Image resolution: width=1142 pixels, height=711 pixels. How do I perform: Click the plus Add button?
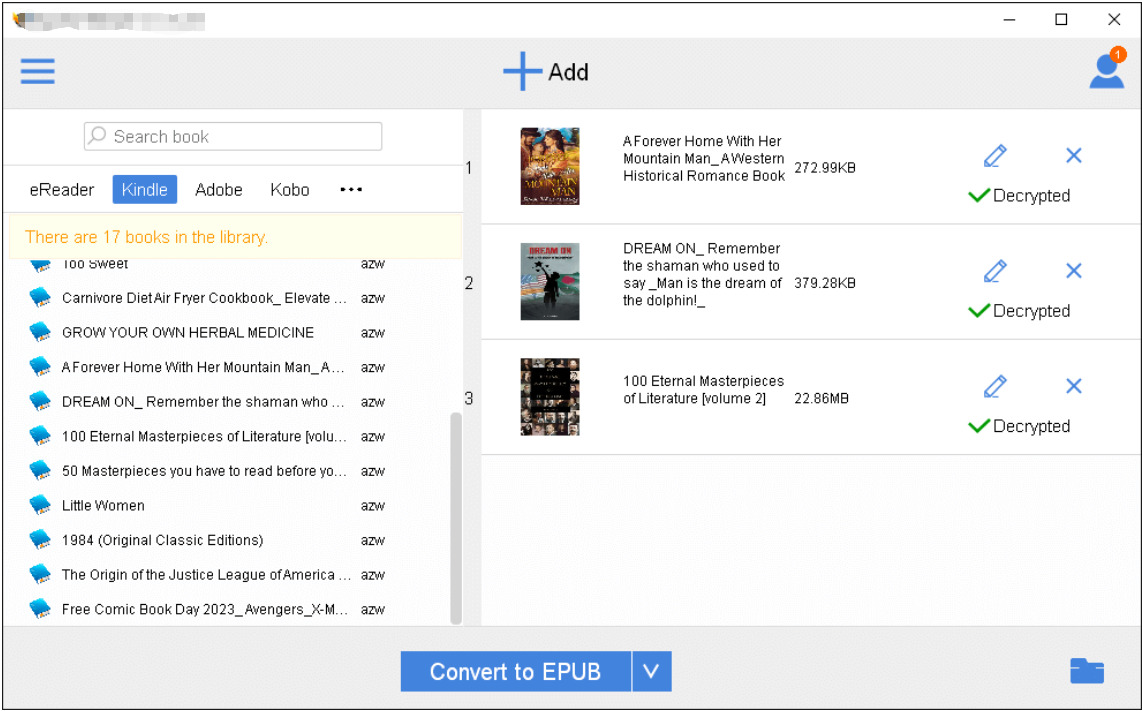(546, 71)
